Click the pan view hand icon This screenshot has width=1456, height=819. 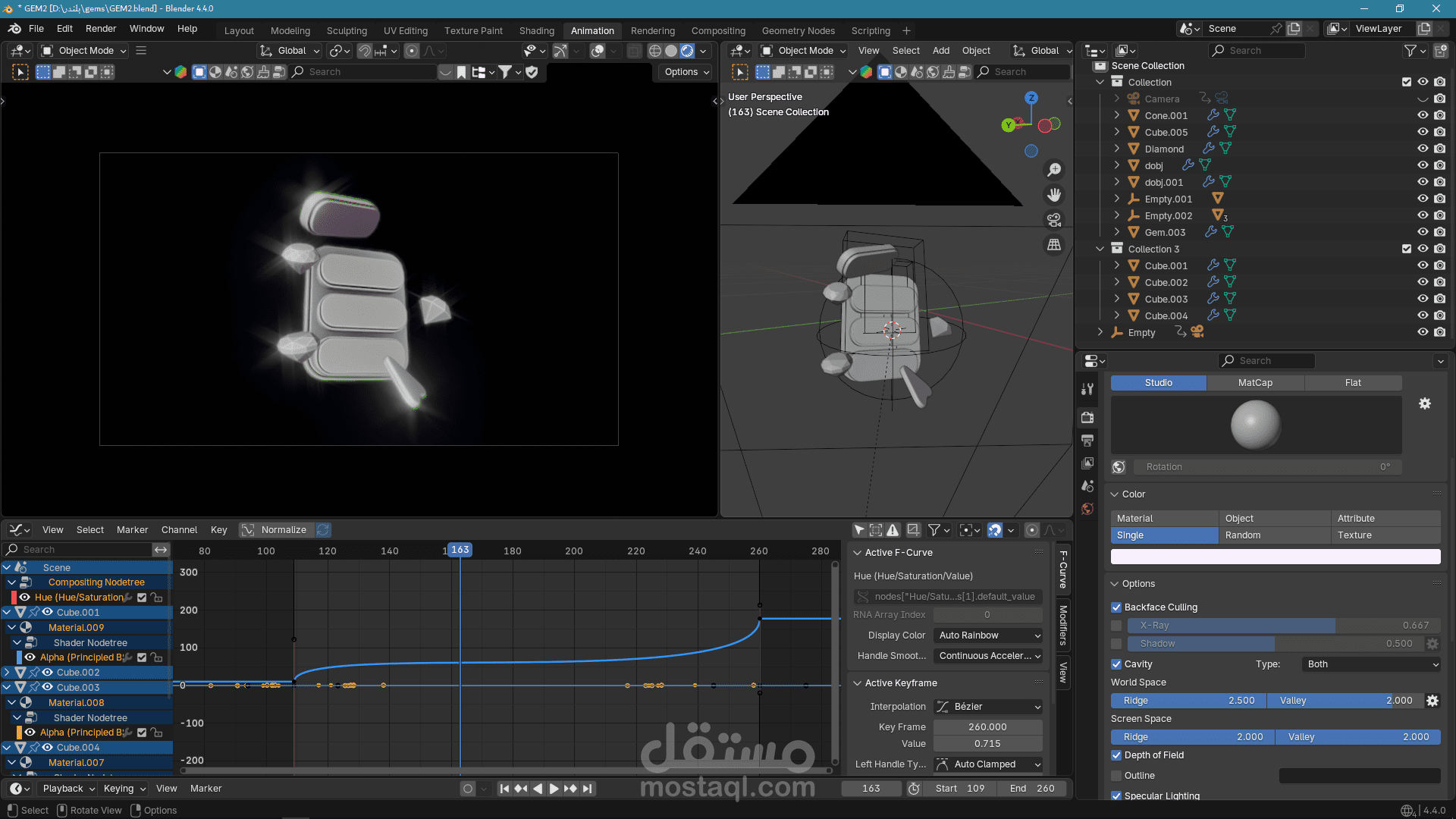pyautogui.click(x=1054, y=195)
